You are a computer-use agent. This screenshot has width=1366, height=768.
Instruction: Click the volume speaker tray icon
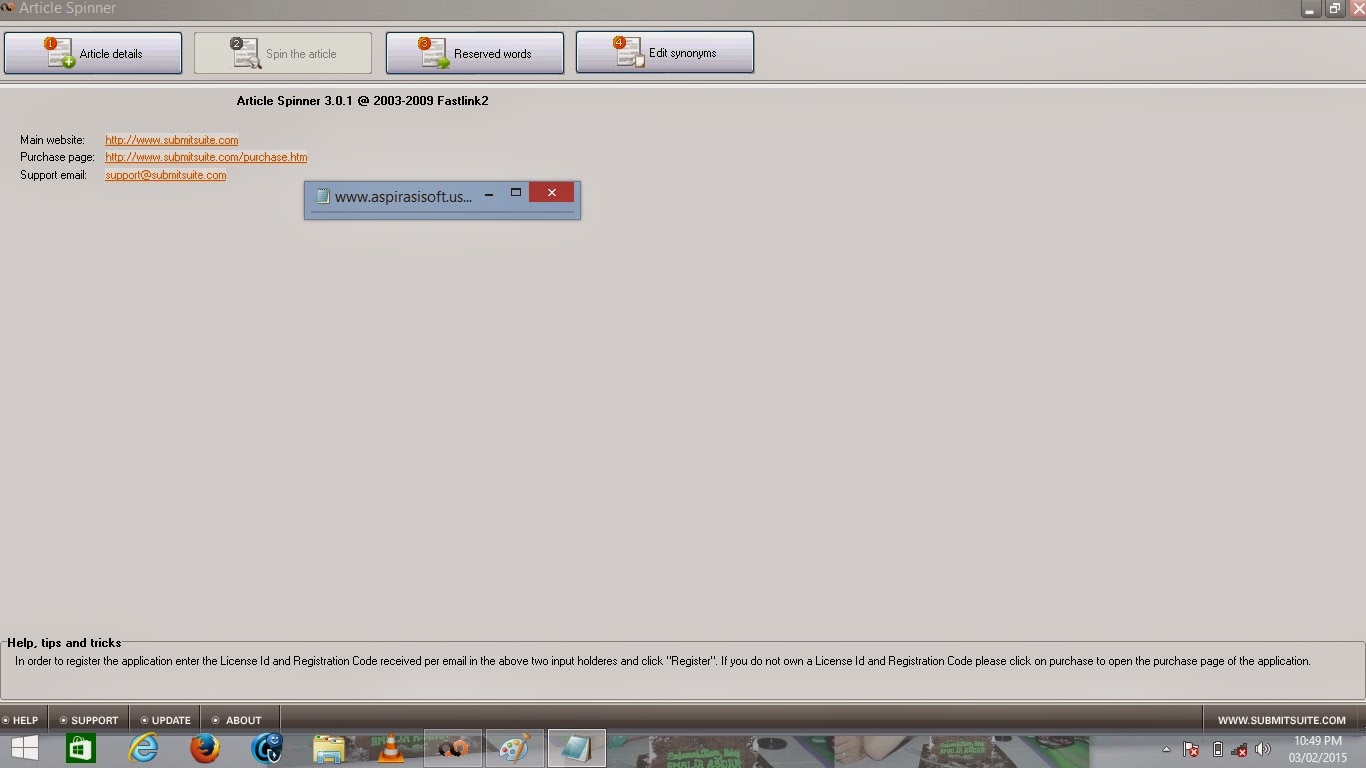click(1263, 749)
